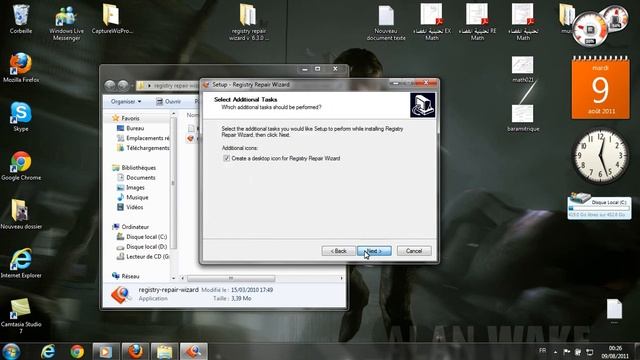Image resolution: width=640 pixels, height=360 pixels.
Task: Select Réseau in Explorer sidebar
Action: (126, 276)
